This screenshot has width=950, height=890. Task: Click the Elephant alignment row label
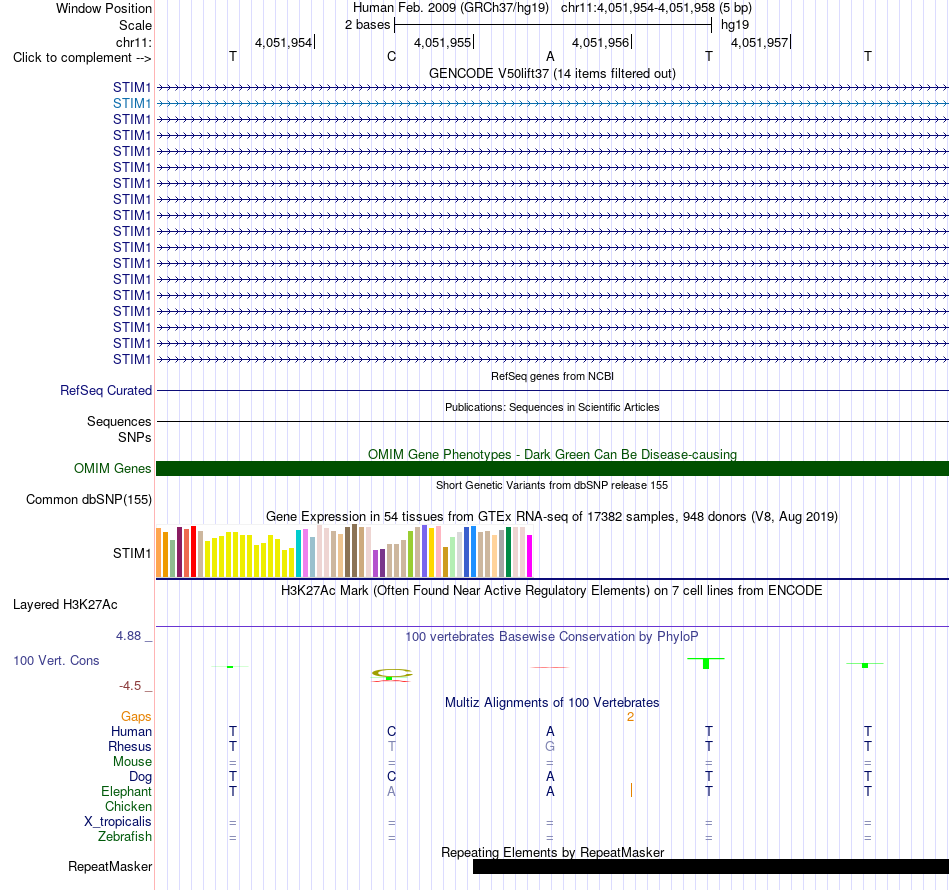(x=126, y=791)
